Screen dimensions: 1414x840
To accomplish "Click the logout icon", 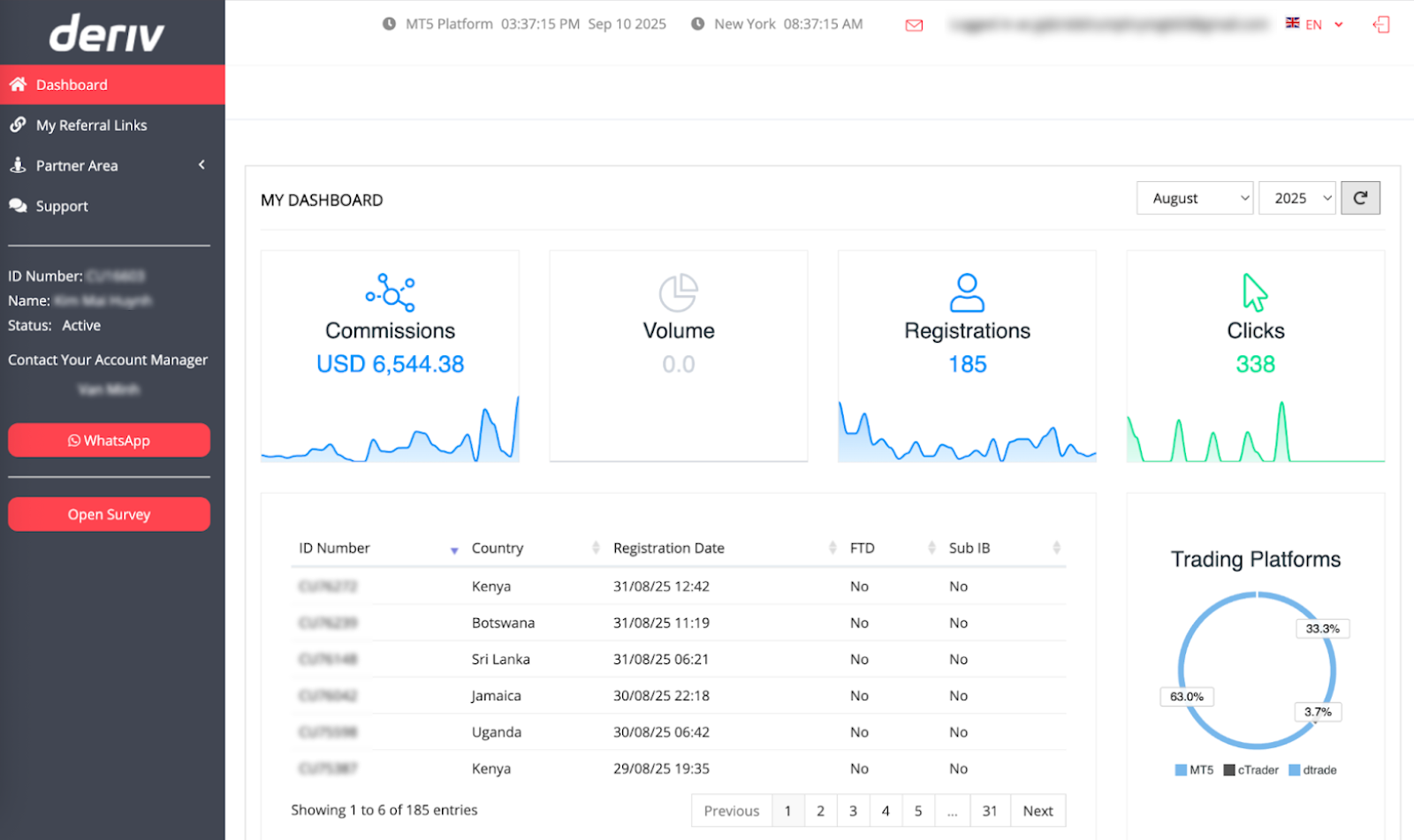I will coord(1381,25).
